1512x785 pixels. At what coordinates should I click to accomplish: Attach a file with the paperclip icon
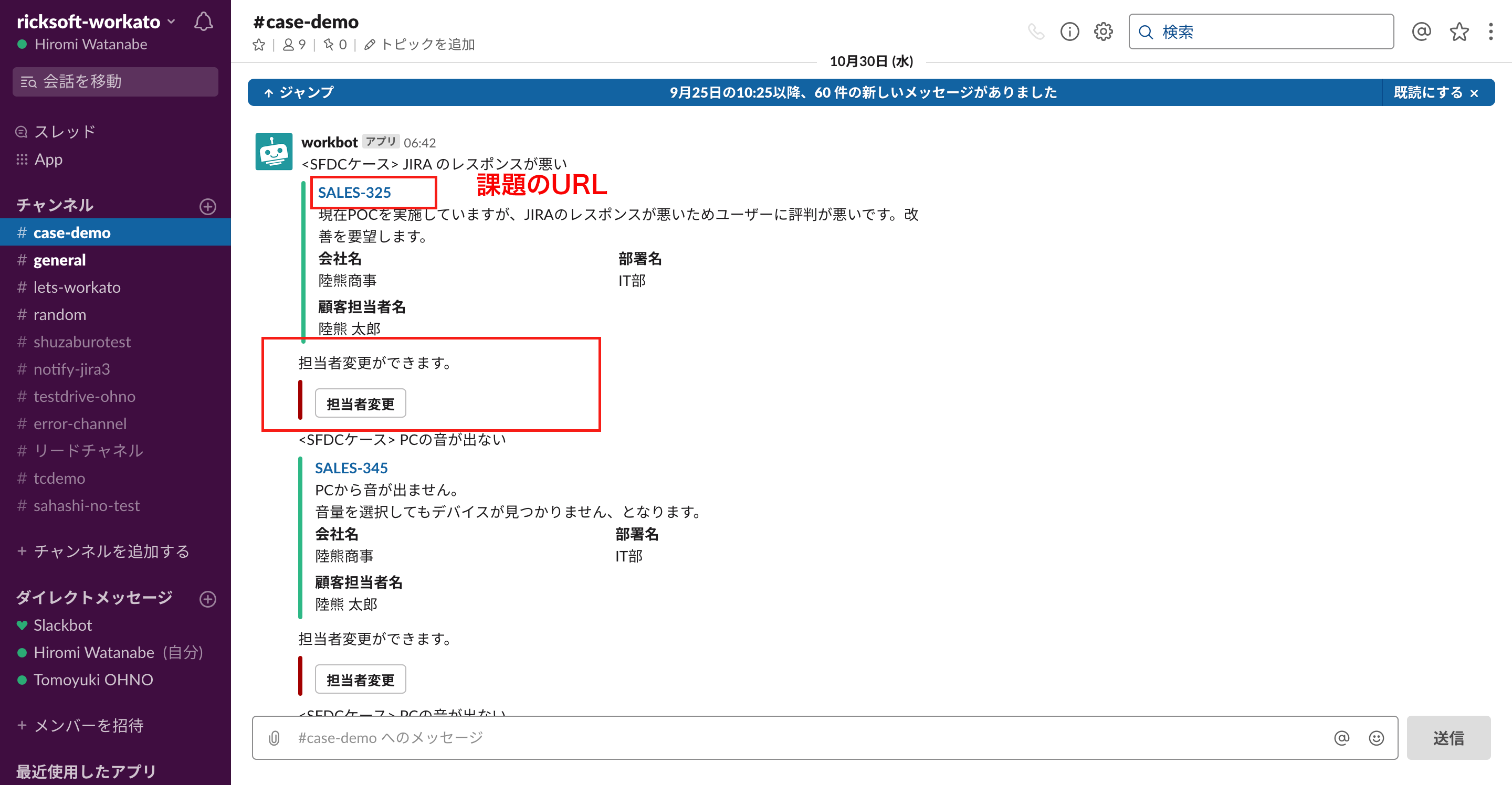click(x=274, y=737)
